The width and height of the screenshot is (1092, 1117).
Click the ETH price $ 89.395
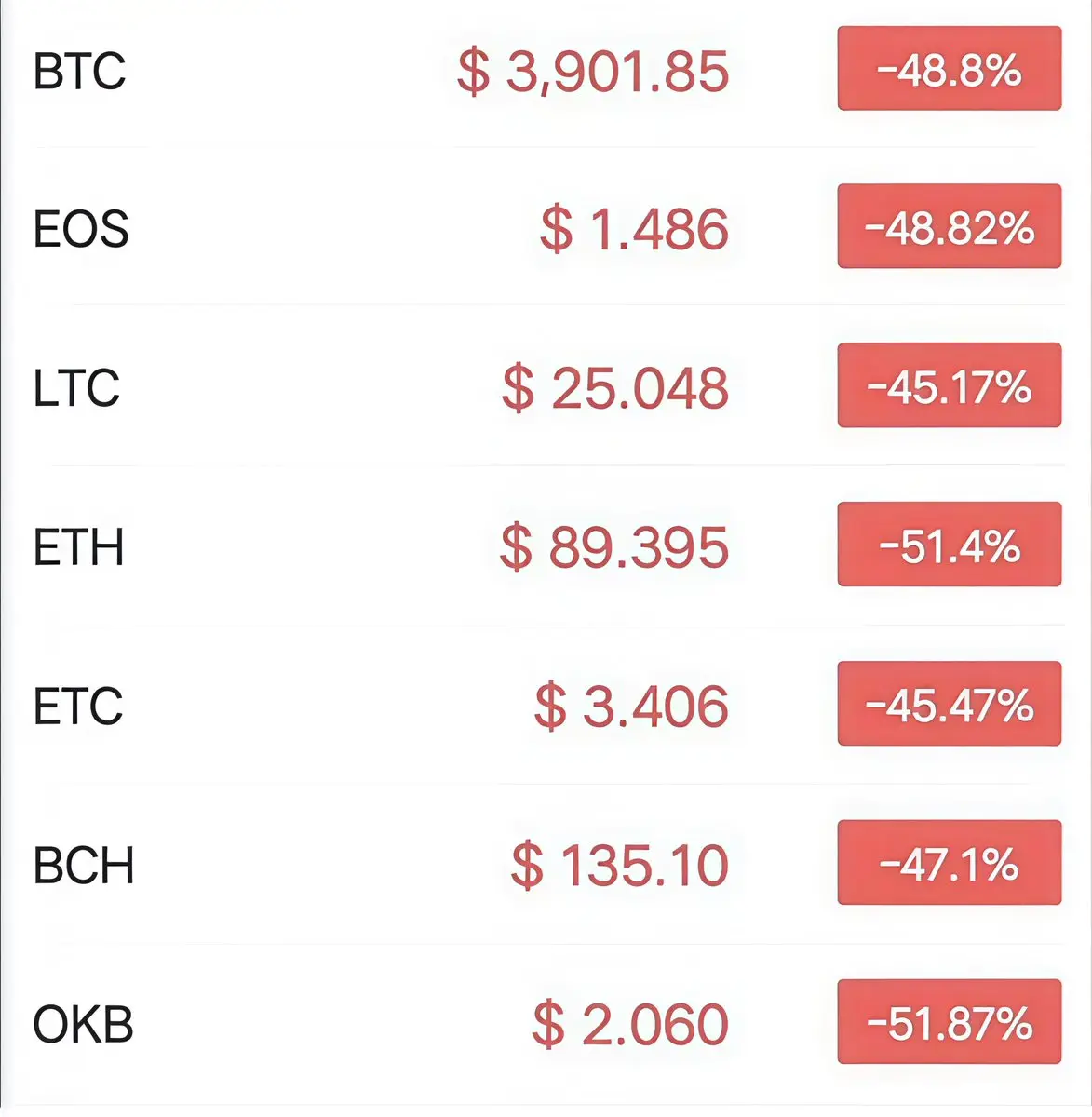613,546
